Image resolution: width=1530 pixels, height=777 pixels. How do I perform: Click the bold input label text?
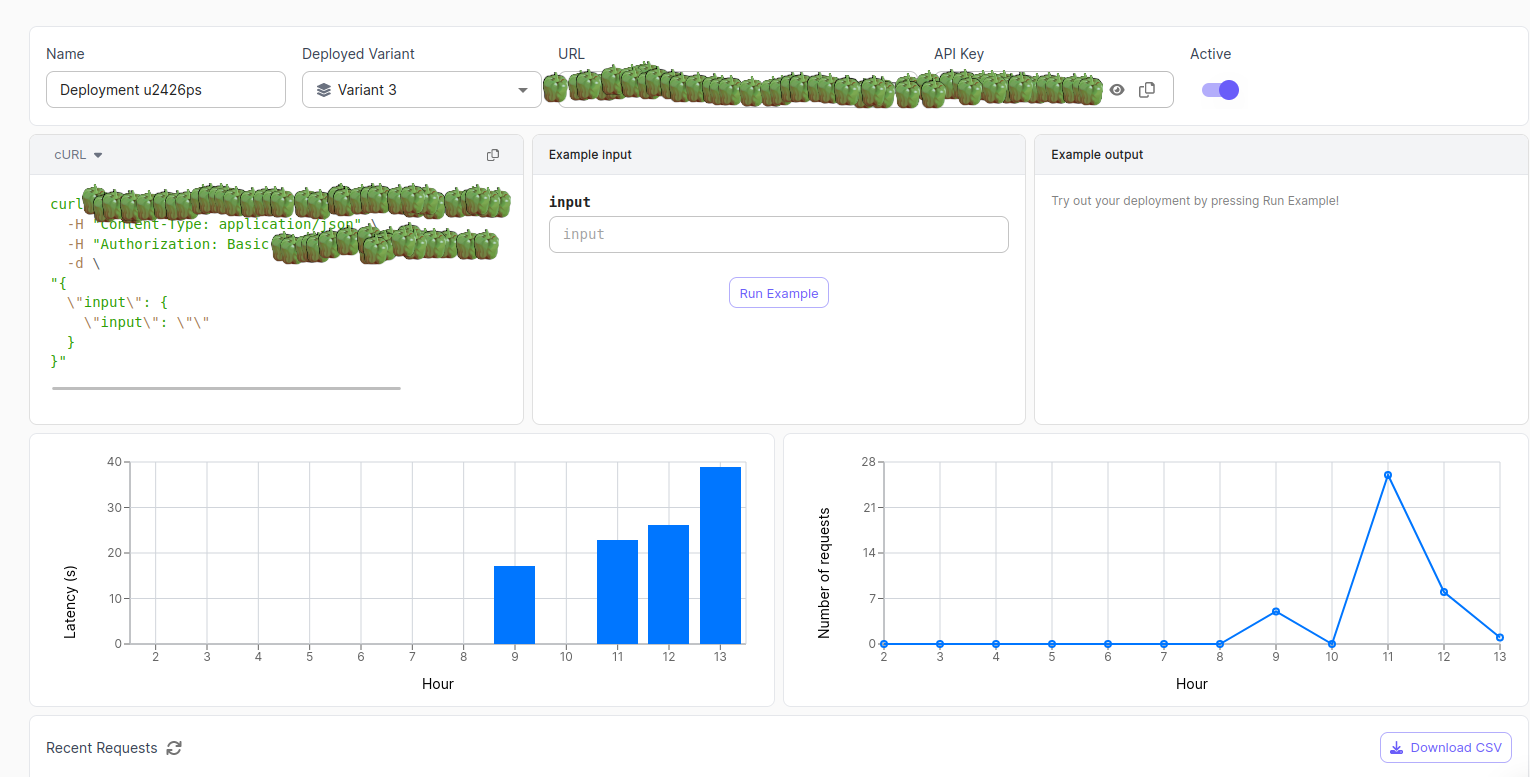pos(570,202)
